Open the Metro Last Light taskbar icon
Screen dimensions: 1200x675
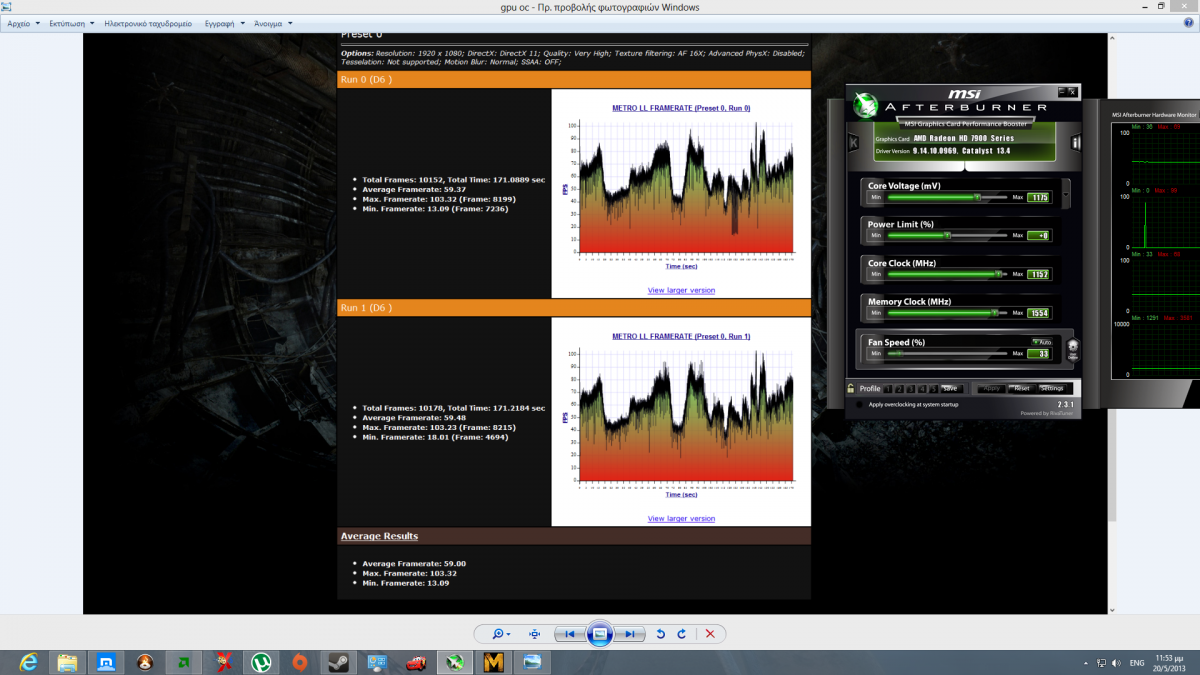pyautogui.click(x=493, y=662)
